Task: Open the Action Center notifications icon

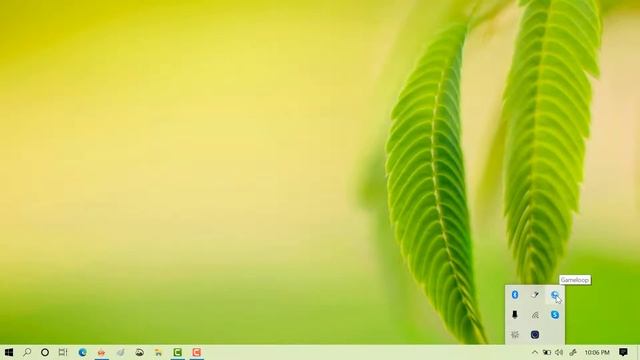Action: (623, 352)
